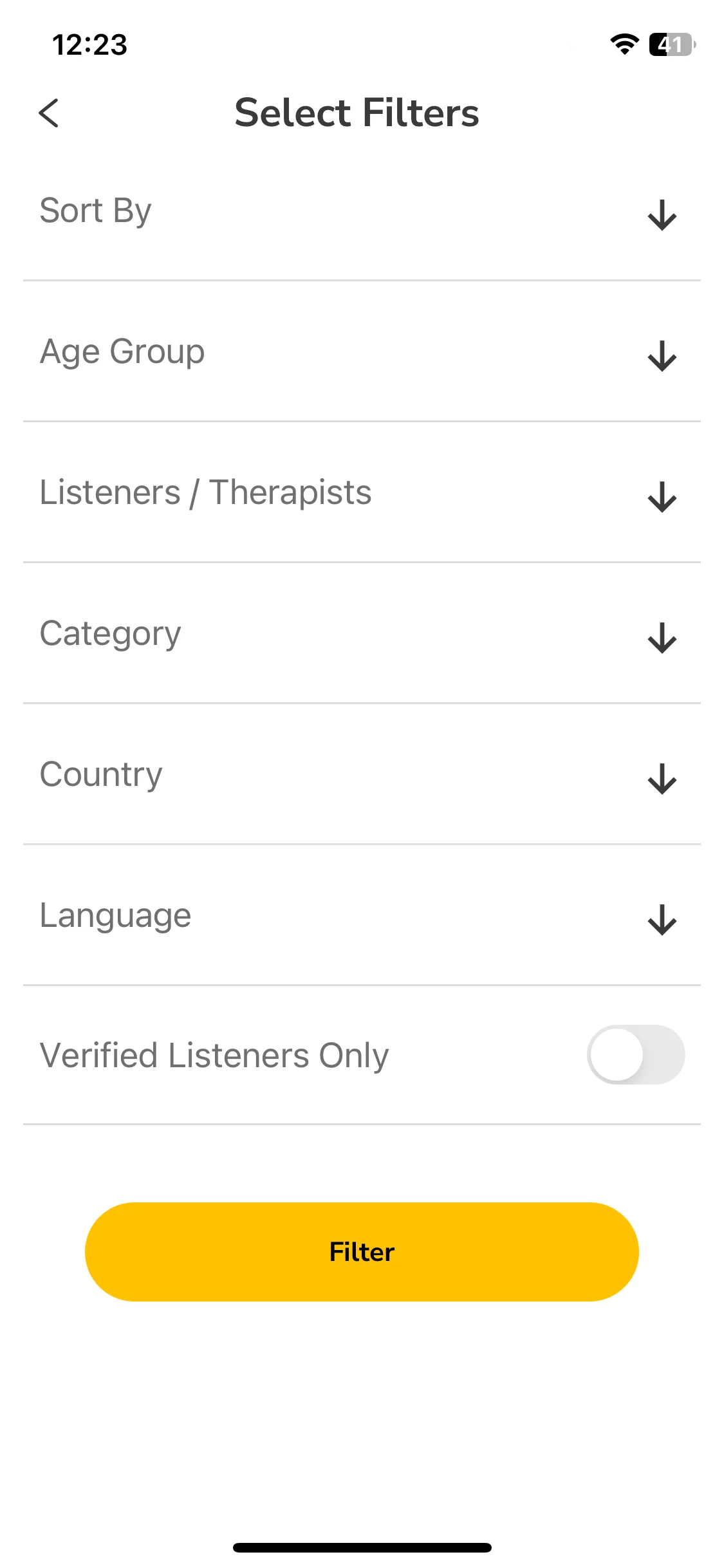Click the Language down arrow icon

[x=662, y=920]
